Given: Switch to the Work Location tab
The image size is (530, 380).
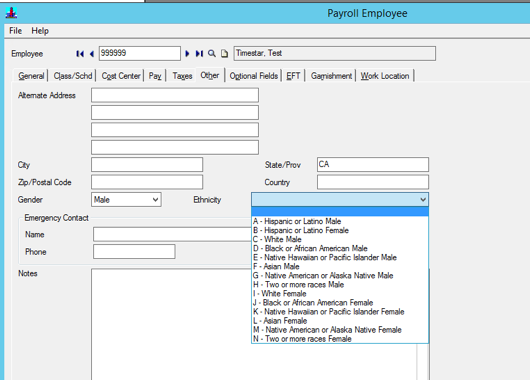Looking at the screenshot, I should click(385, 76).
